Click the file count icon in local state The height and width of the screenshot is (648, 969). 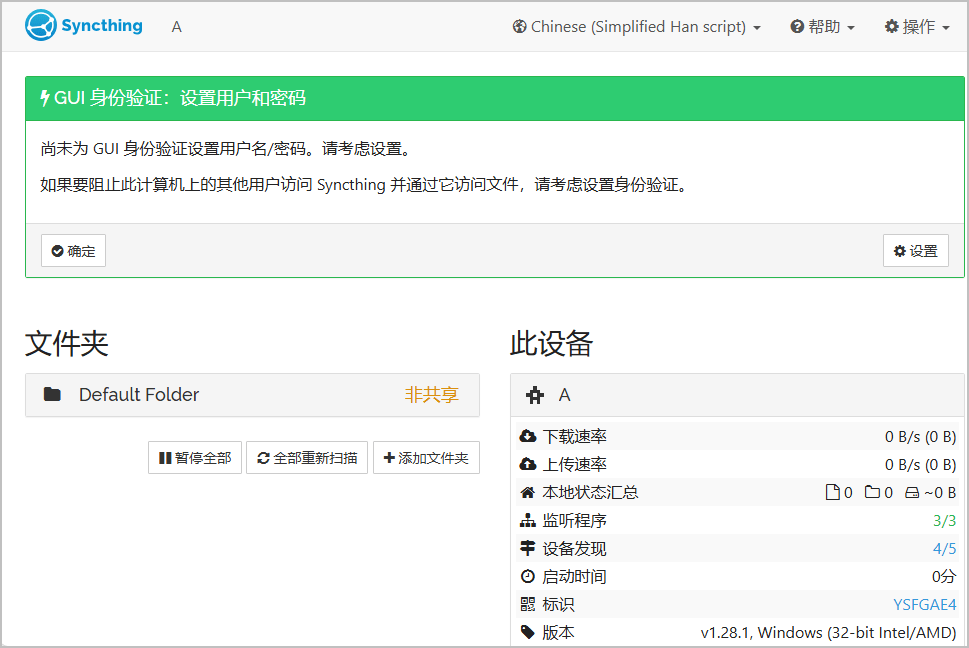(832, 492)
